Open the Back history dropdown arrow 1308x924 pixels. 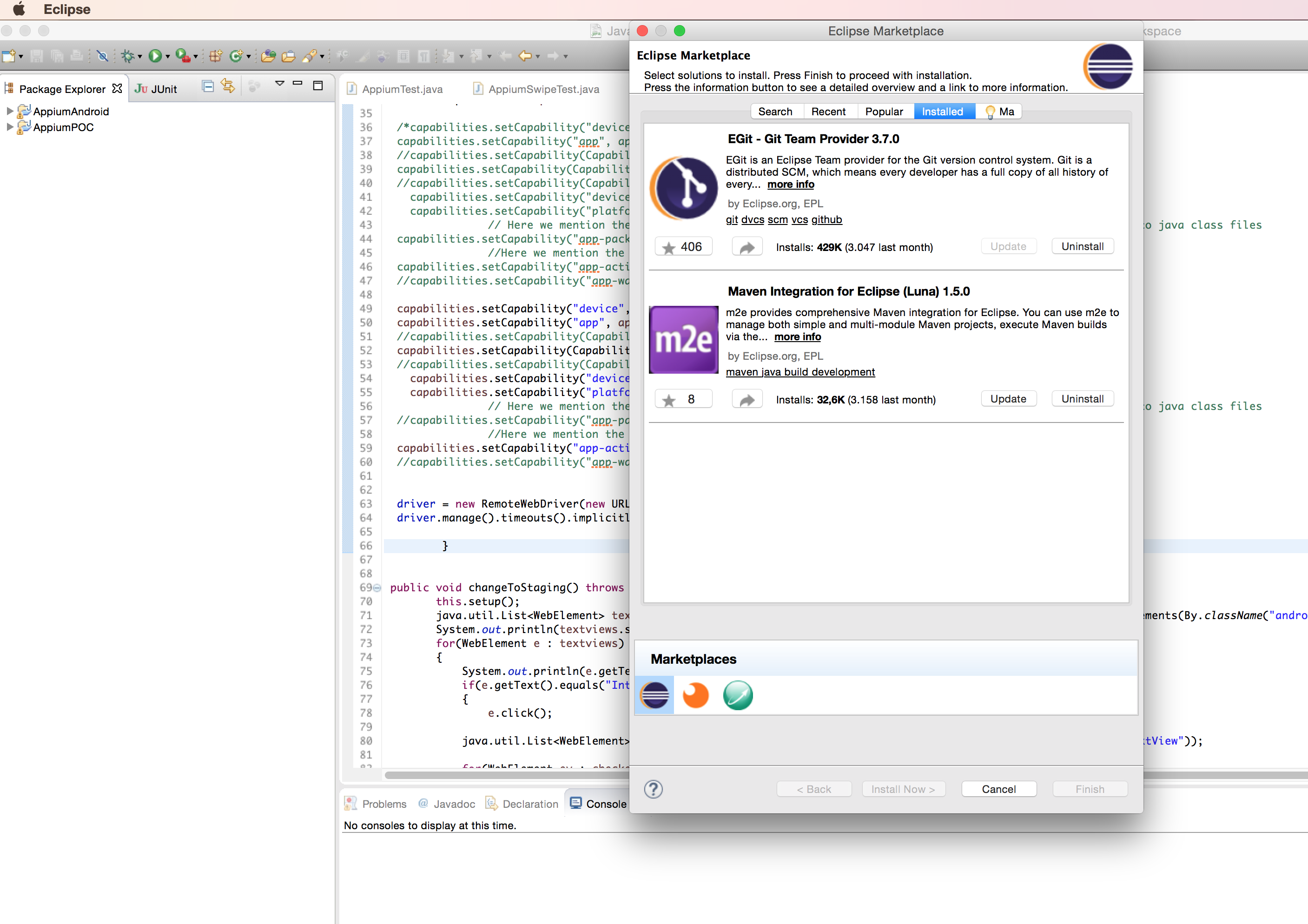pyautogui.click(x=537, y=56)
